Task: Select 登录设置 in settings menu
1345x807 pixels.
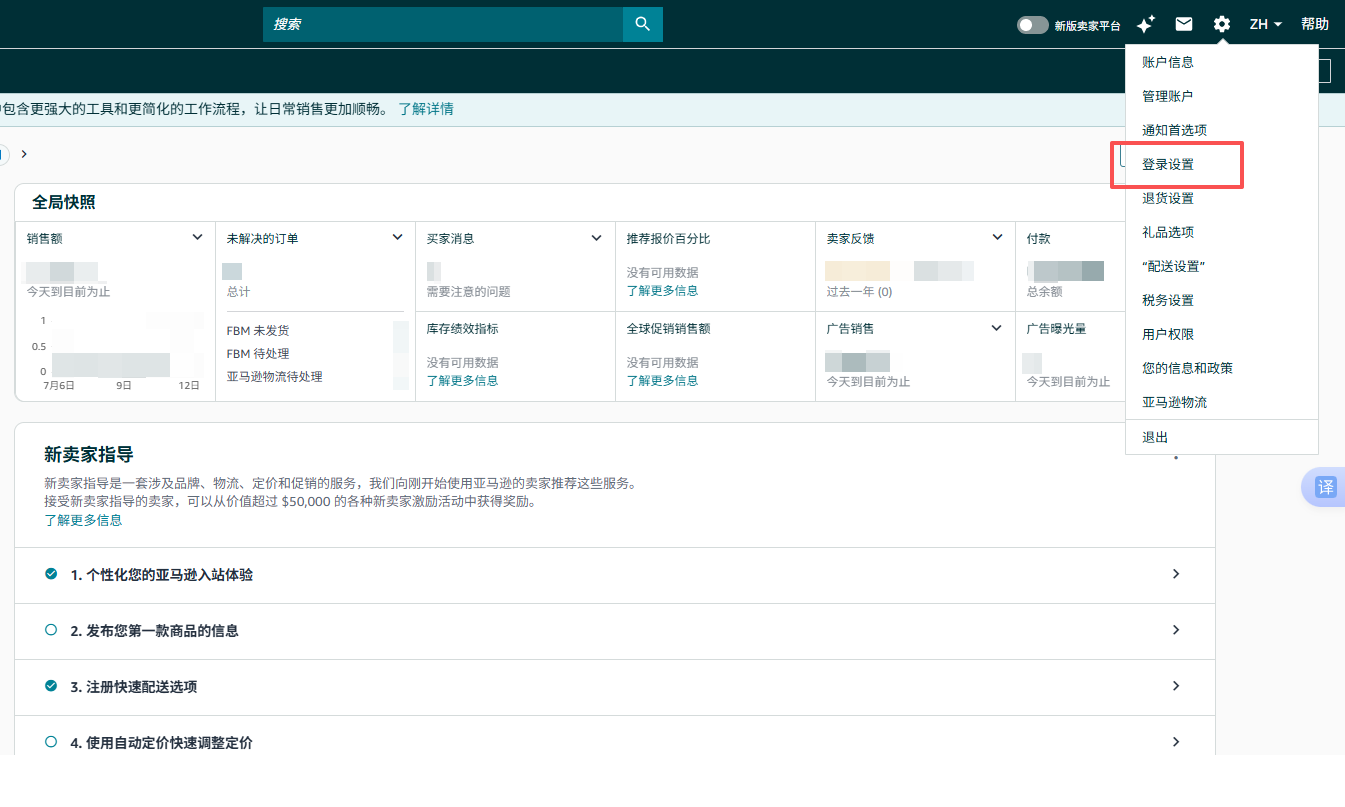Action: pos(1168,164)
